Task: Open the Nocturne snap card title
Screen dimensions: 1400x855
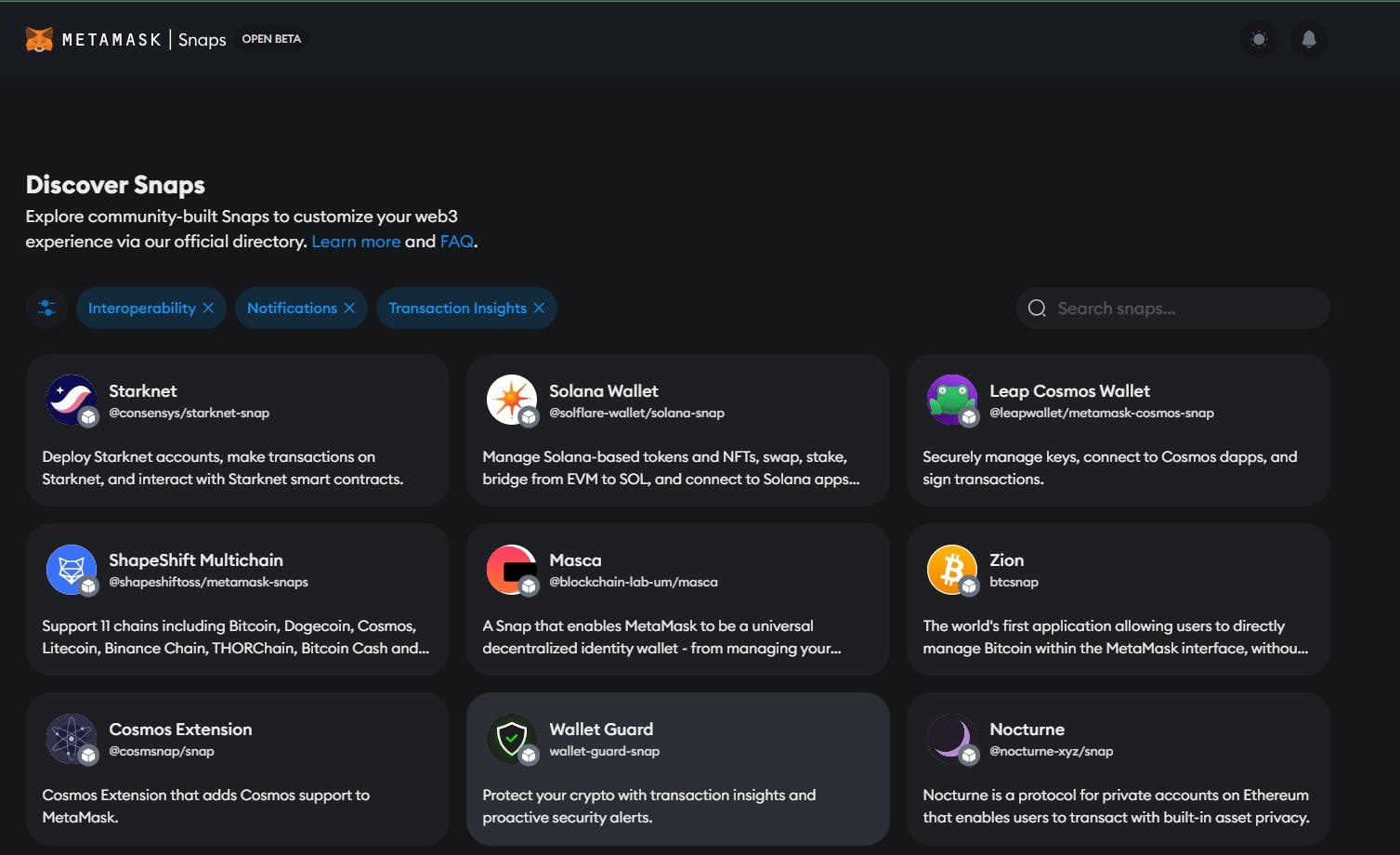Action: click(1027, 730)
